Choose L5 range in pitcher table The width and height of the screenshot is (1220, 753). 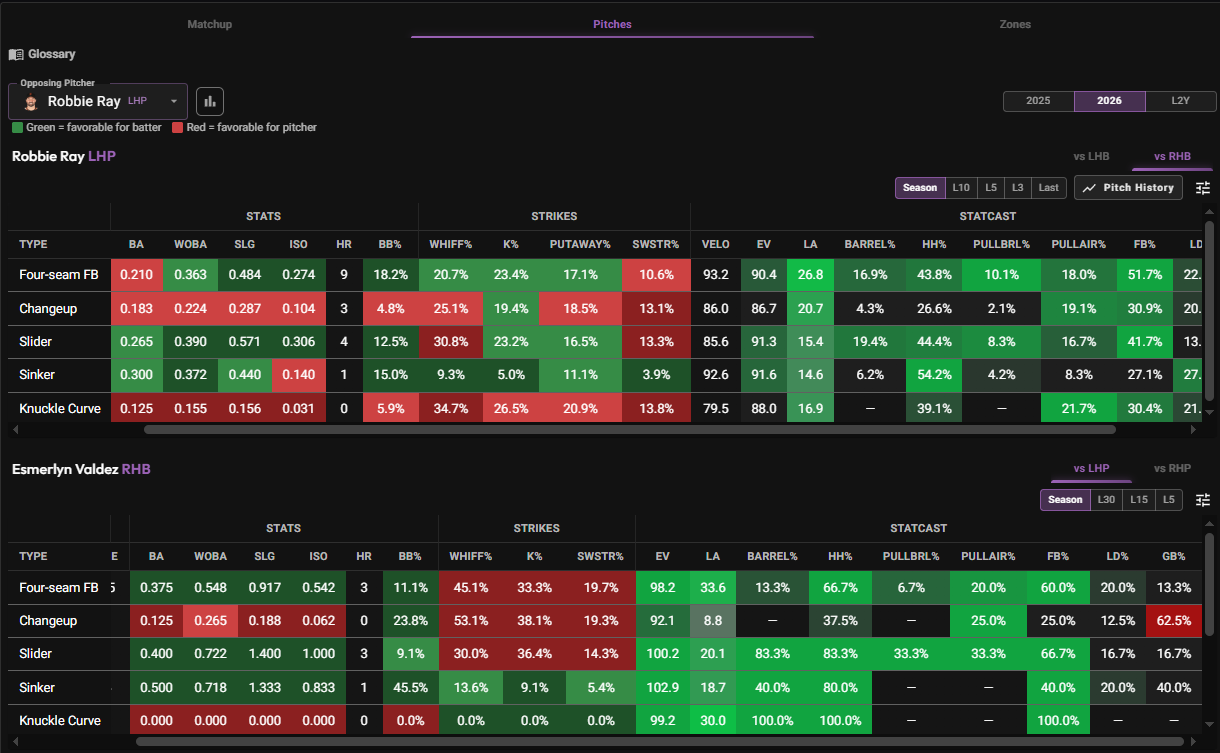point(991,188)
